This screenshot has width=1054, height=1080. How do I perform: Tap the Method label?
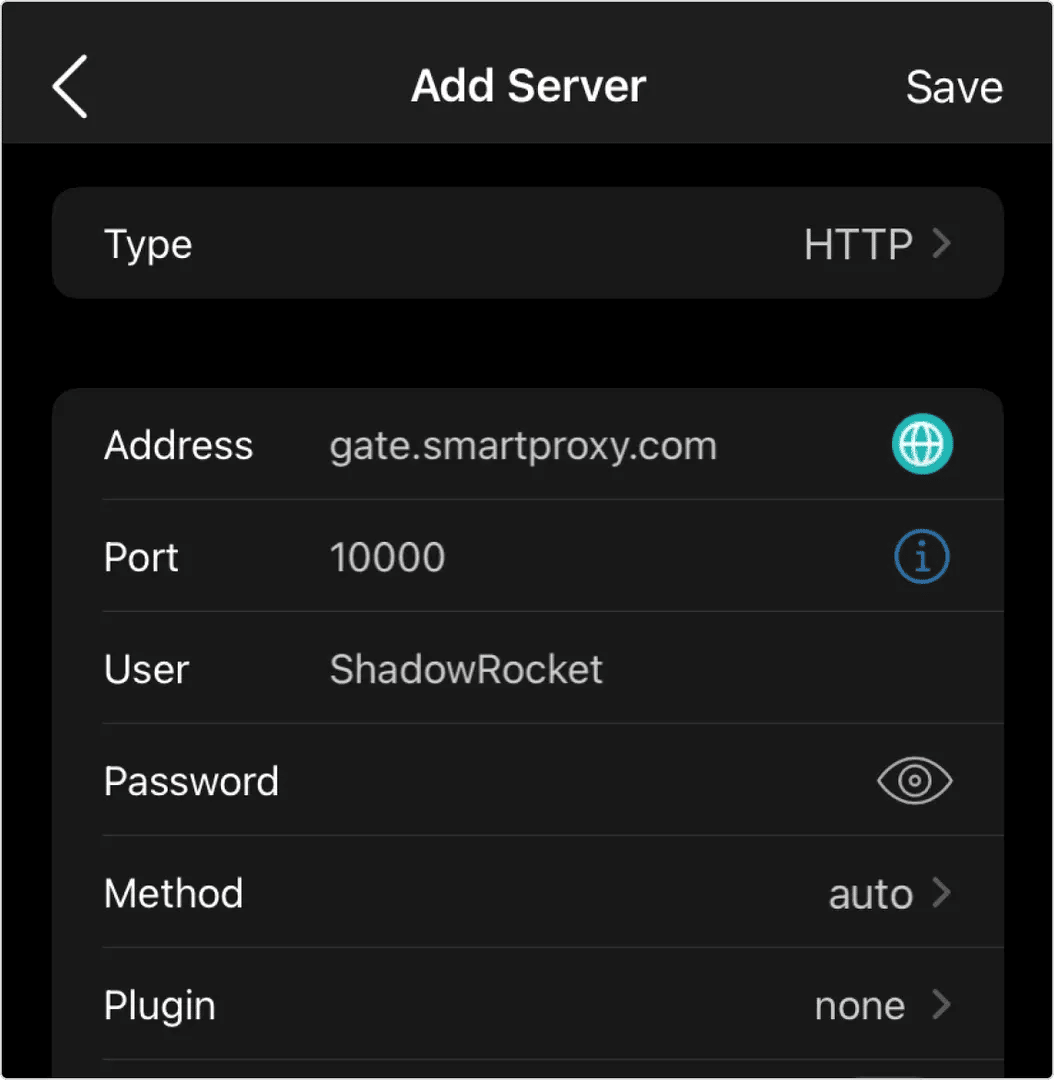pos(173,893)
